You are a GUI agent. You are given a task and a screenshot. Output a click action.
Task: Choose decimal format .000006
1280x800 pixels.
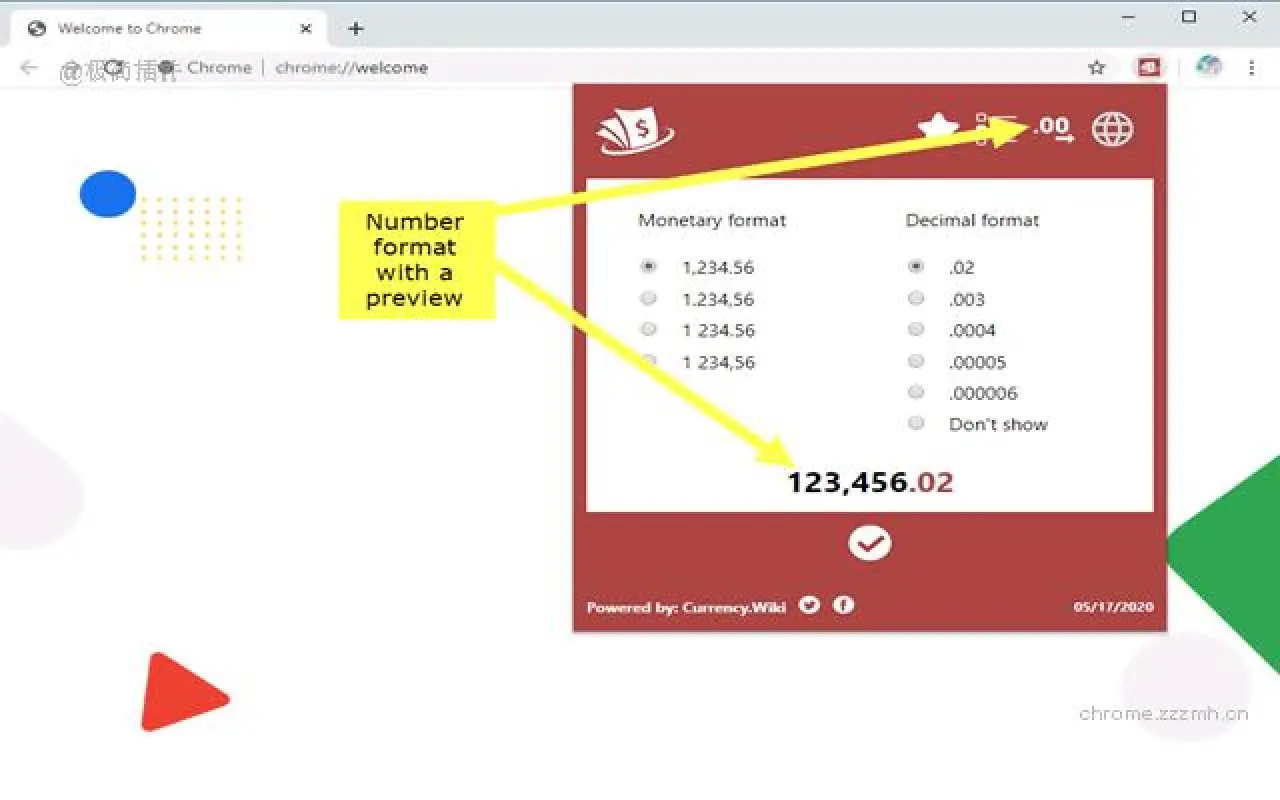916,392
